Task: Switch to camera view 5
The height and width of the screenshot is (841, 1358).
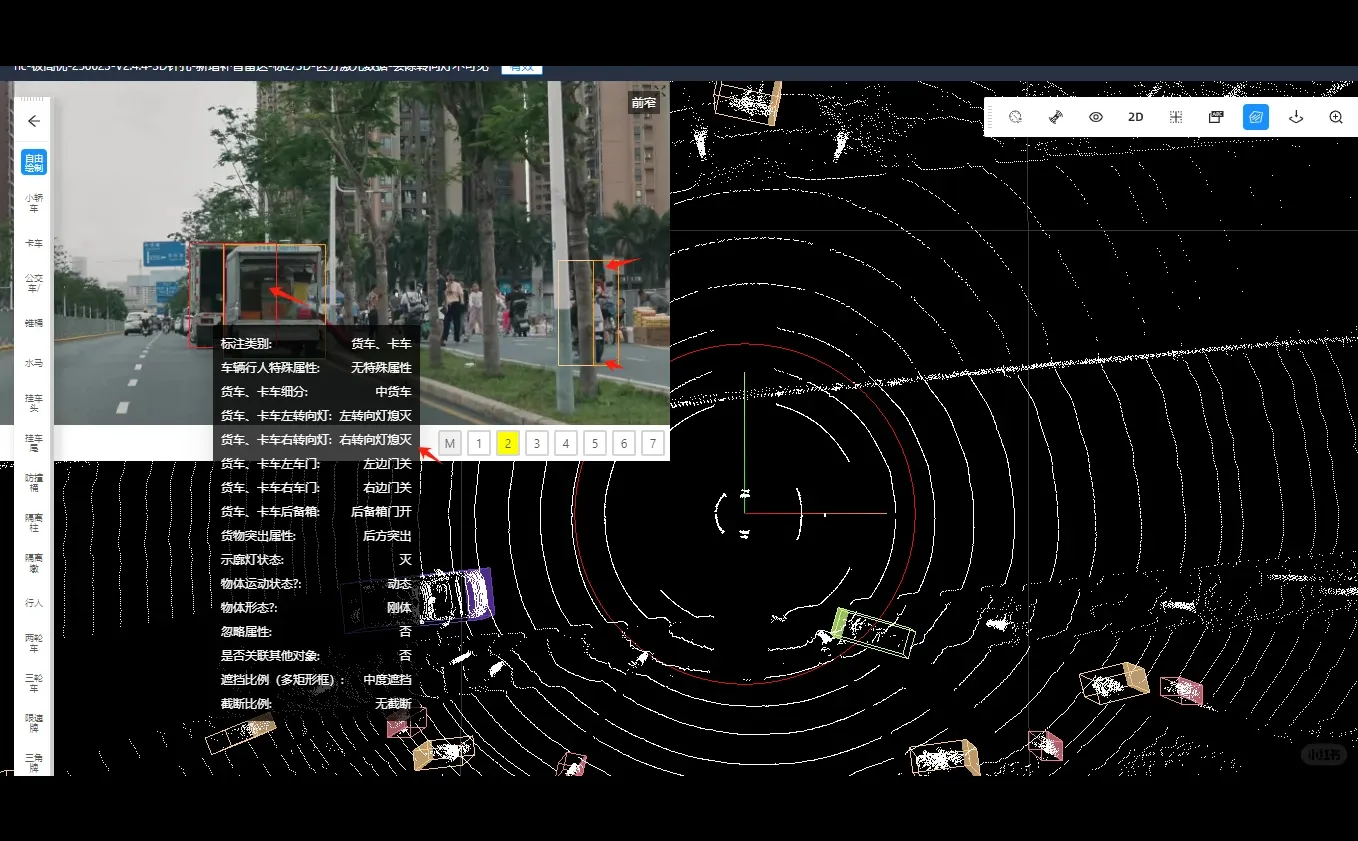Action: [x=595, y=443]
